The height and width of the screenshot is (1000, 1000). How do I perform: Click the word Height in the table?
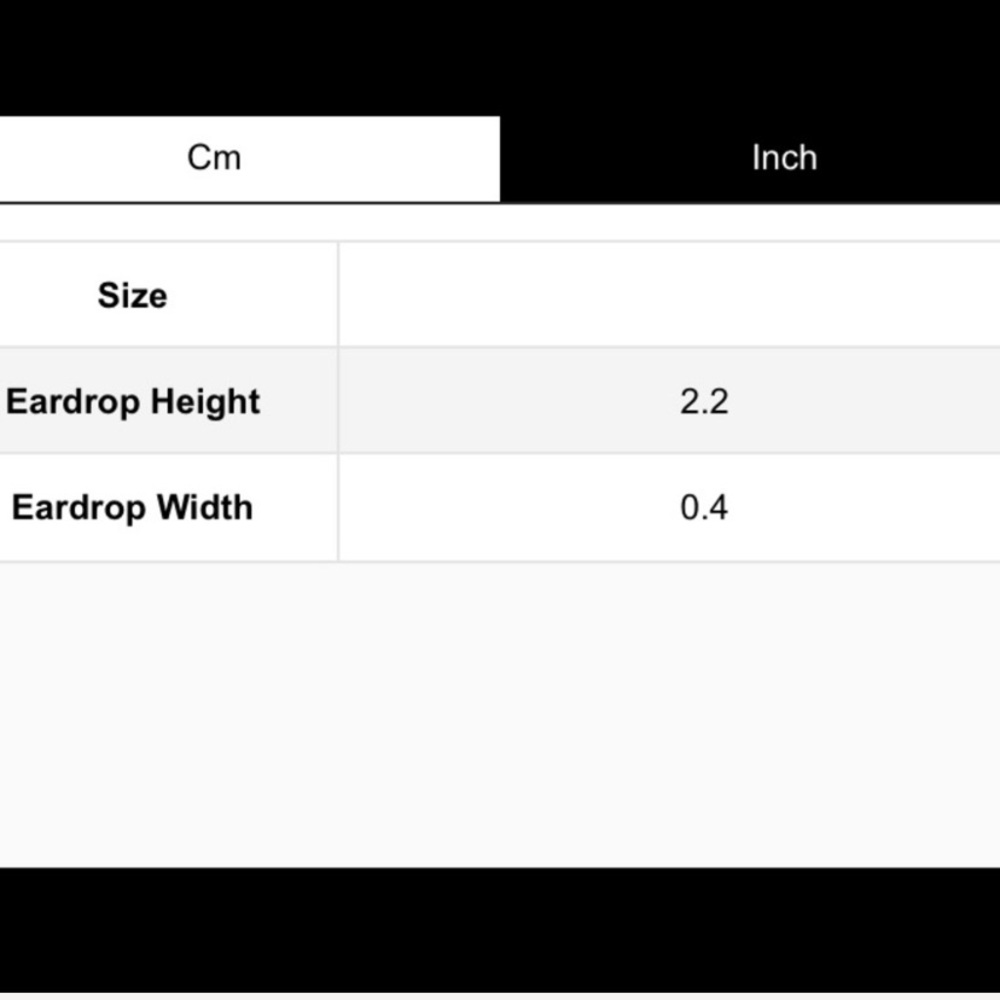pos(205,402)
